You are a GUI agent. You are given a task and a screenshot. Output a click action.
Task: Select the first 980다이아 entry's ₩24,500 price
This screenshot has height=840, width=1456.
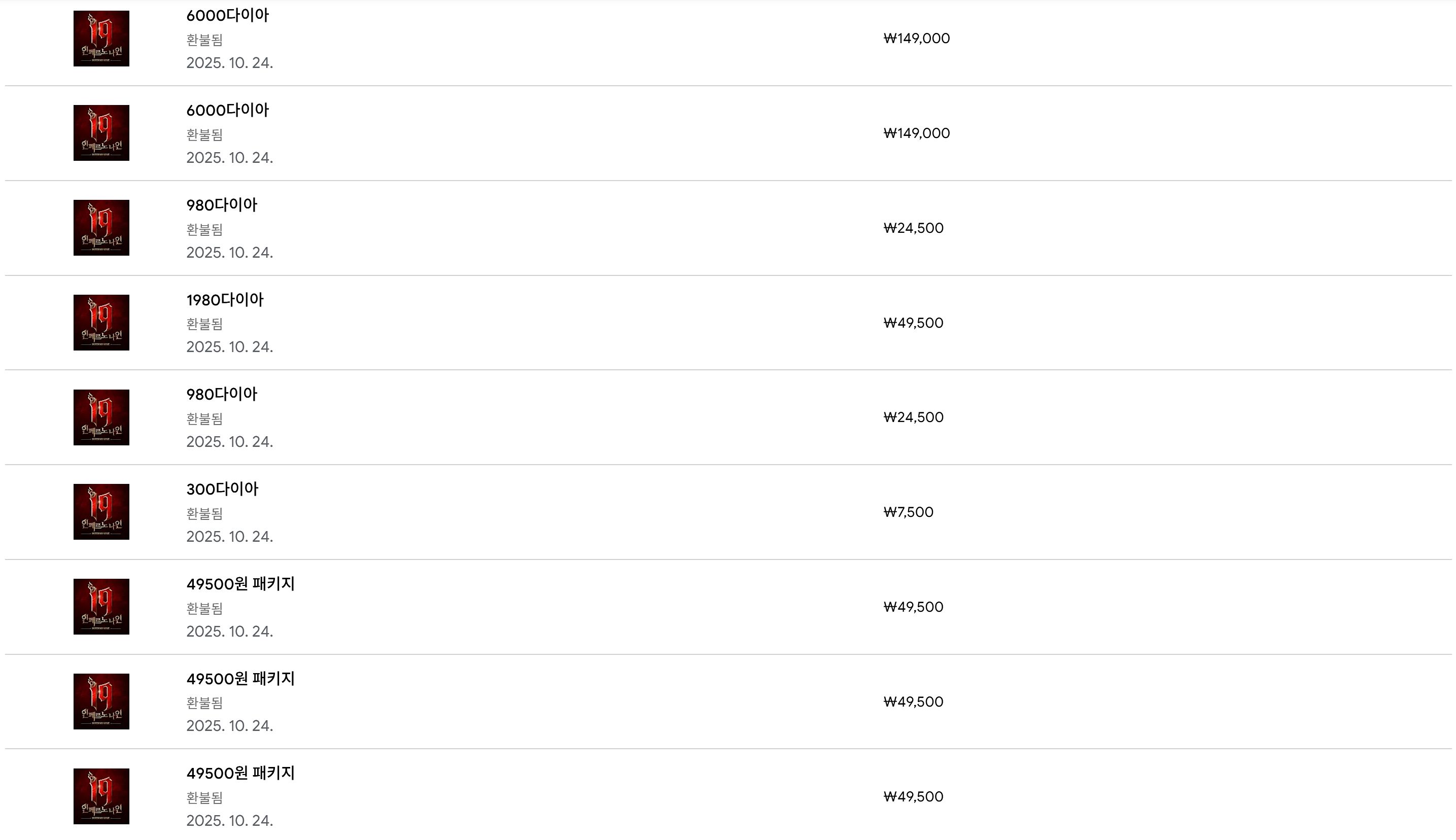[913, 228]
